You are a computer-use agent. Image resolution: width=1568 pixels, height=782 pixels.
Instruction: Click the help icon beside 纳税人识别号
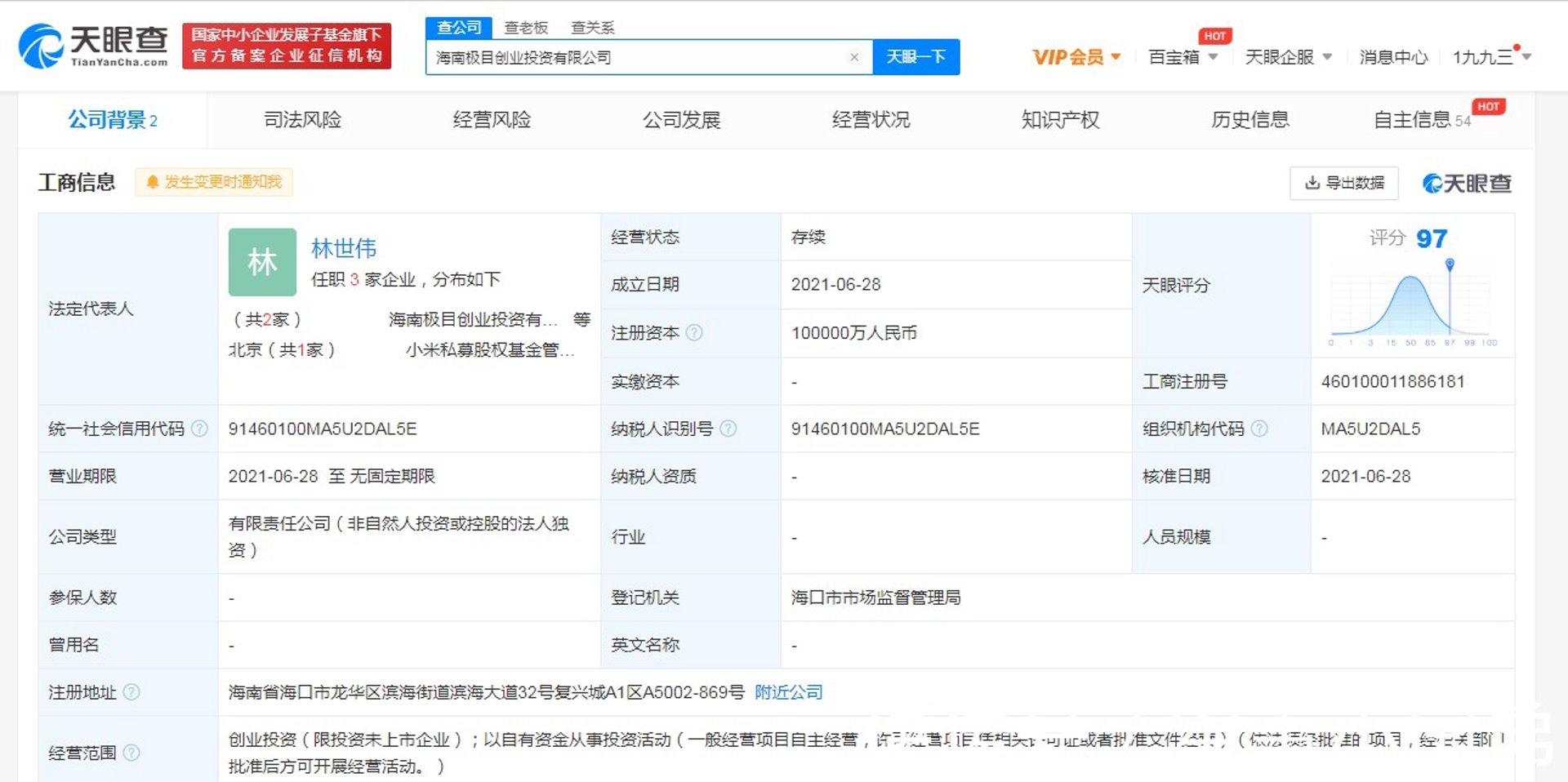728,429
